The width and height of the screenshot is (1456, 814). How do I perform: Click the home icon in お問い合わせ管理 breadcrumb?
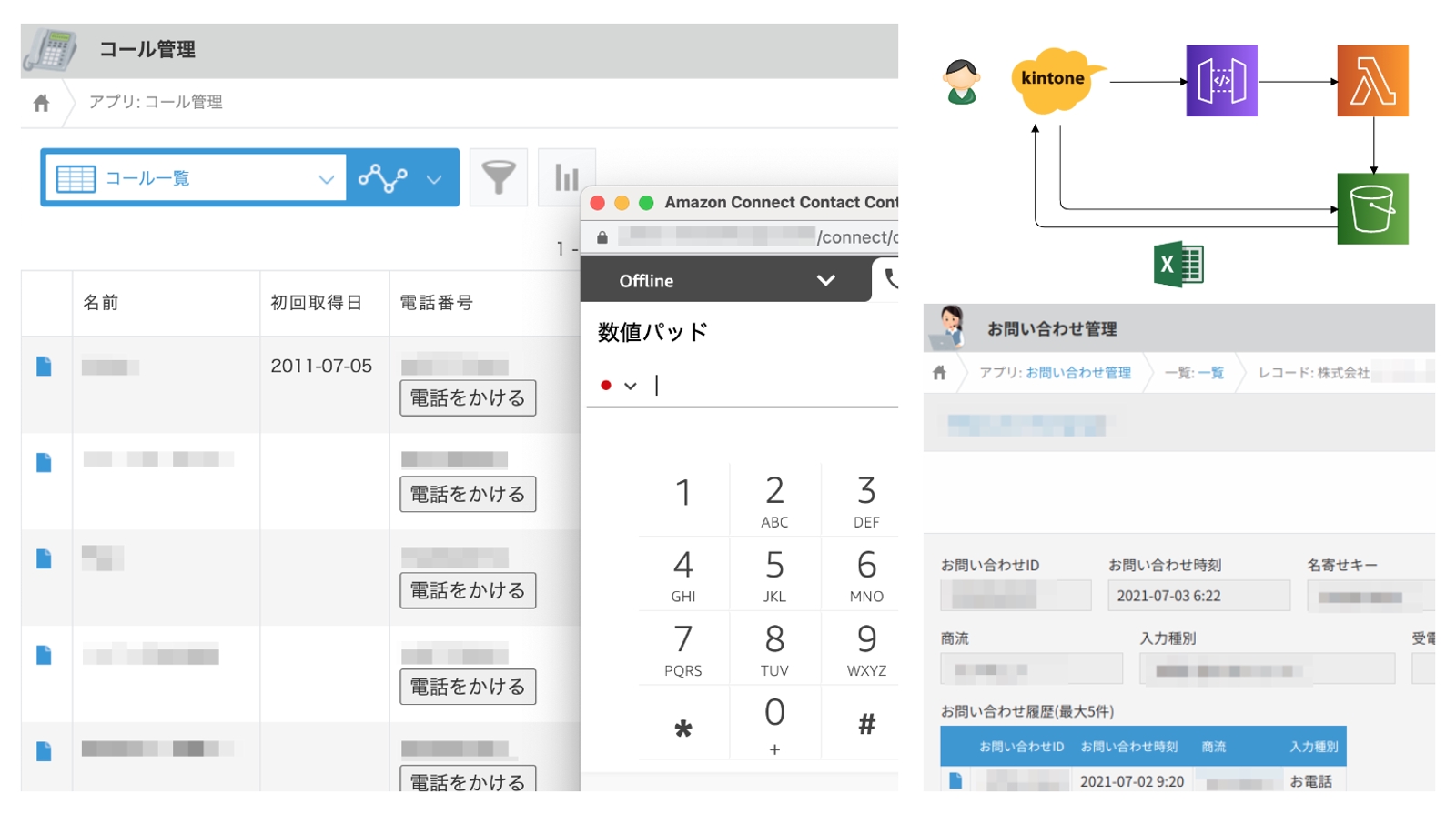940,373
